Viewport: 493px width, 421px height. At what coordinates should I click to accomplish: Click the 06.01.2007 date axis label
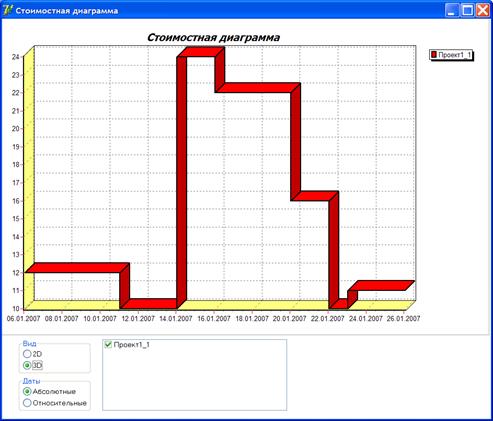coord(23,319)
